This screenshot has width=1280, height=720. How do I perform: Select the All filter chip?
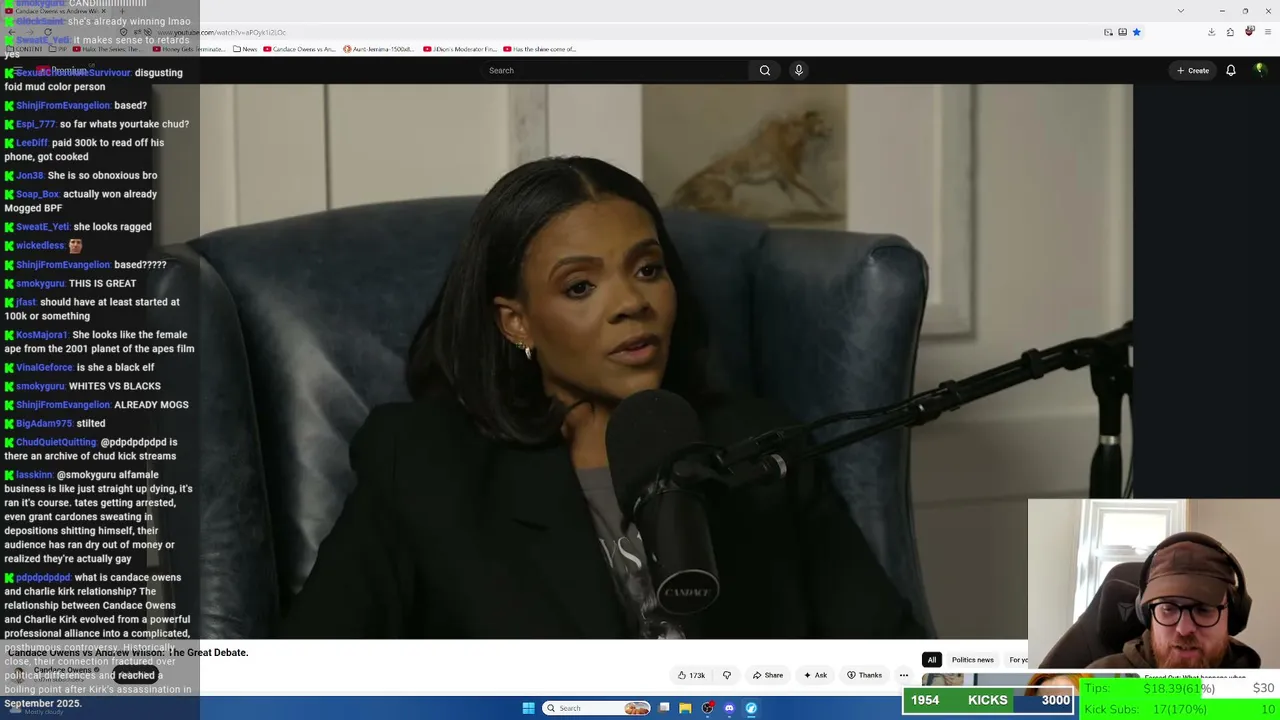931,660
